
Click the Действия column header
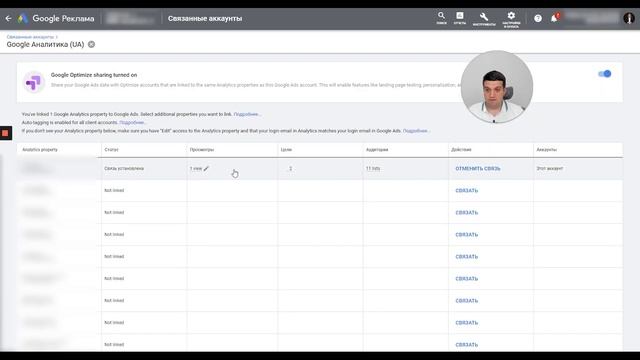(x=461, y=150)
